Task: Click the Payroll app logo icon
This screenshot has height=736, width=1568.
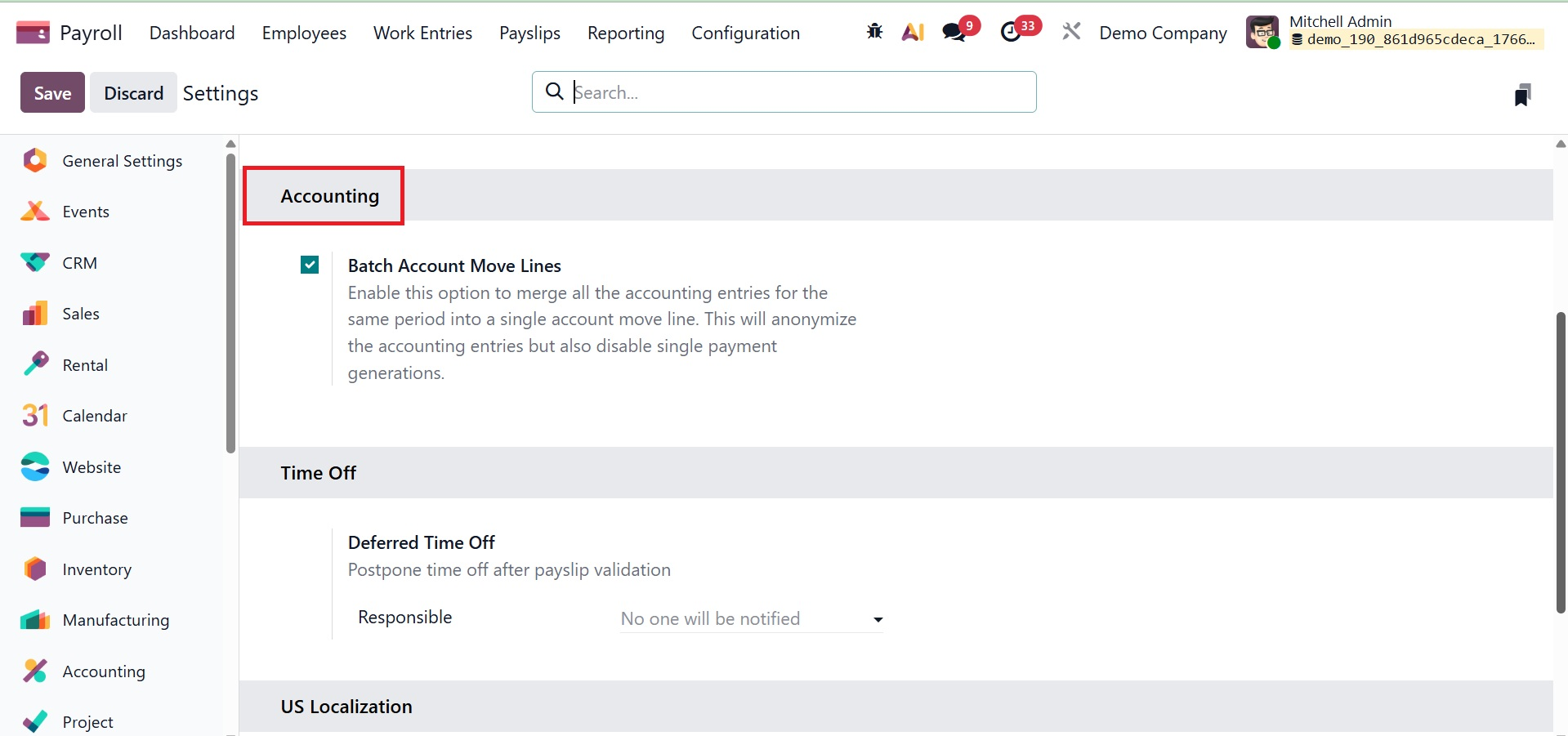Action: click(33, 33)
